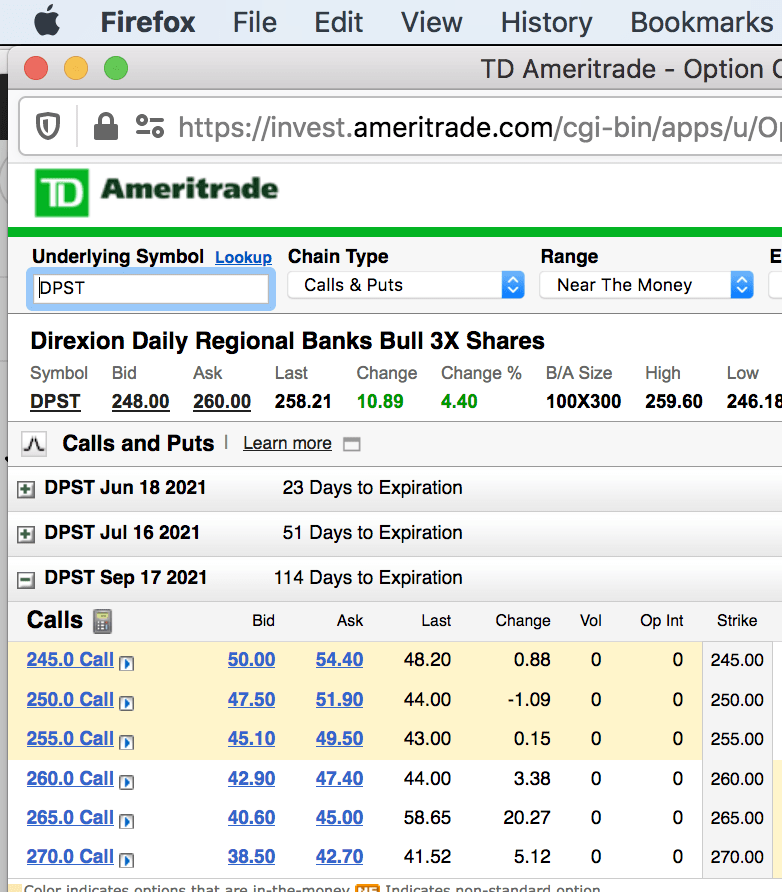Open the calculator icon next to Calls
Image resolution: width=782 pixels, height=892 pixels.
[x=102, y=621]
